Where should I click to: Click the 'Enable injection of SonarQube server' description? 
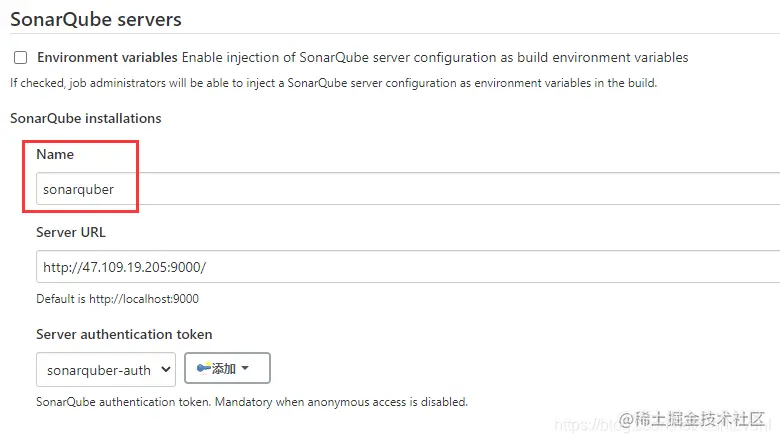(x=435, y=58)
